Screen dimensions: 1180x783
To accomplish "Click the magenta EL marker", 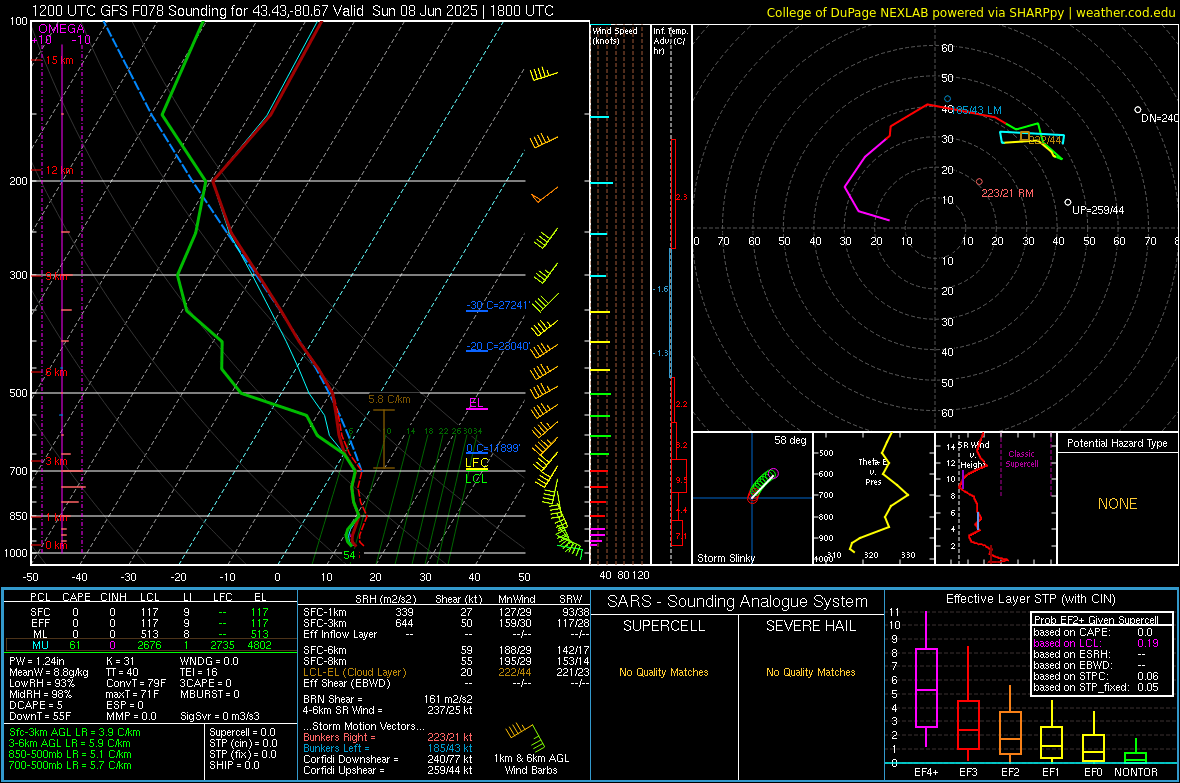I will 476,403.
